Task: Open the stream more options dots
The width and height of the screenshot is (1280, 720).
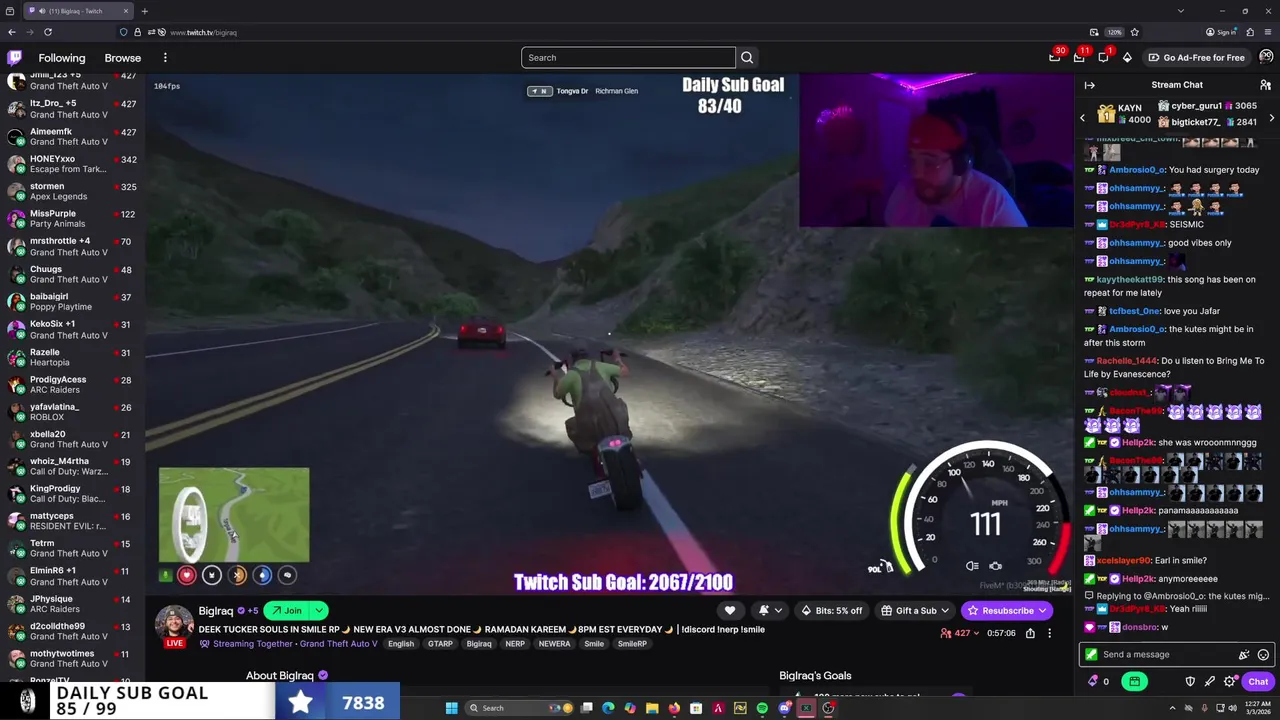Action: 1049,633
